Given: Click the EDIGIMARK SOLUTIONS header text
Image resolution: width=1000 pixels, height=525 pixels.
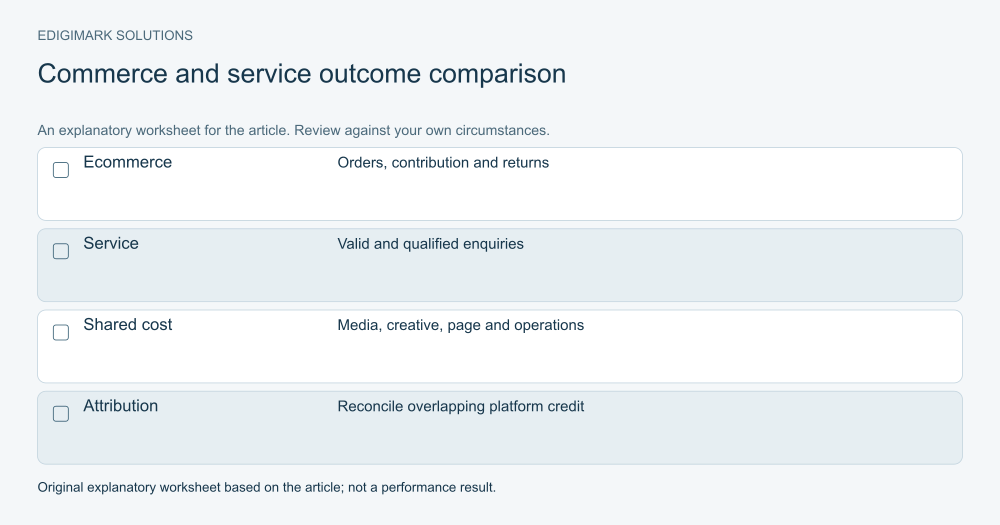Looking at the screenshot, I should click(x=115, y=36).
